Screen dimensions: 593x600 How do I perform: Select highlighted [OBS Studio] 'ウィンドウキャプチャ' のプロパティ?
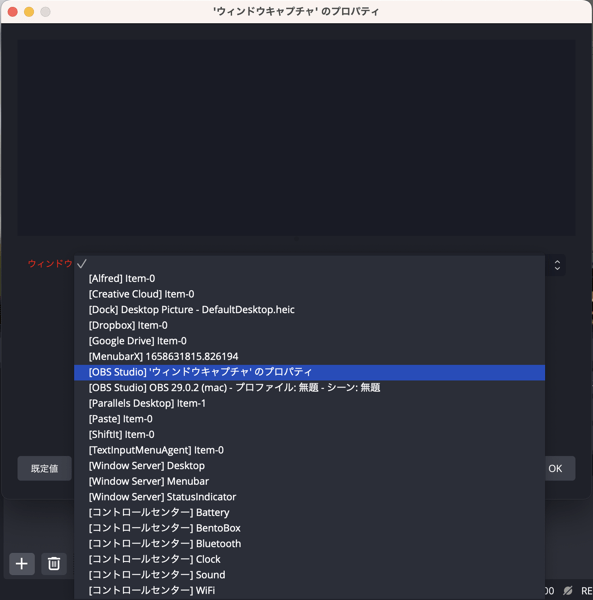click(309, 372)
